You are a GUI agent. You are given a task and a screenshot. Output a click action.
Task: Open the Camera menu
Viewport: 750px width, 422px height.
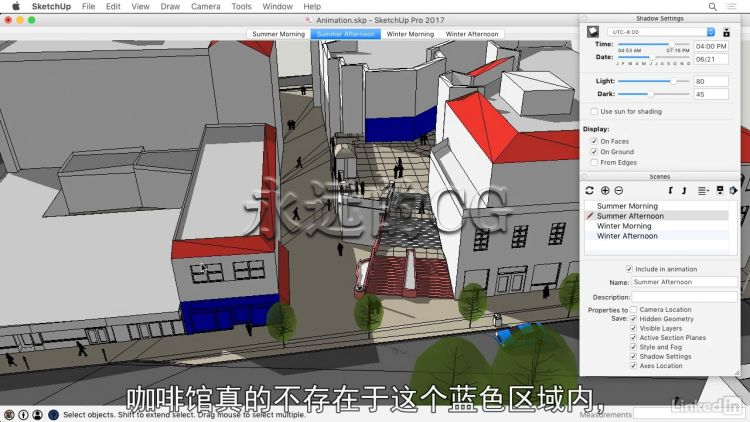(x=206, y=6)
